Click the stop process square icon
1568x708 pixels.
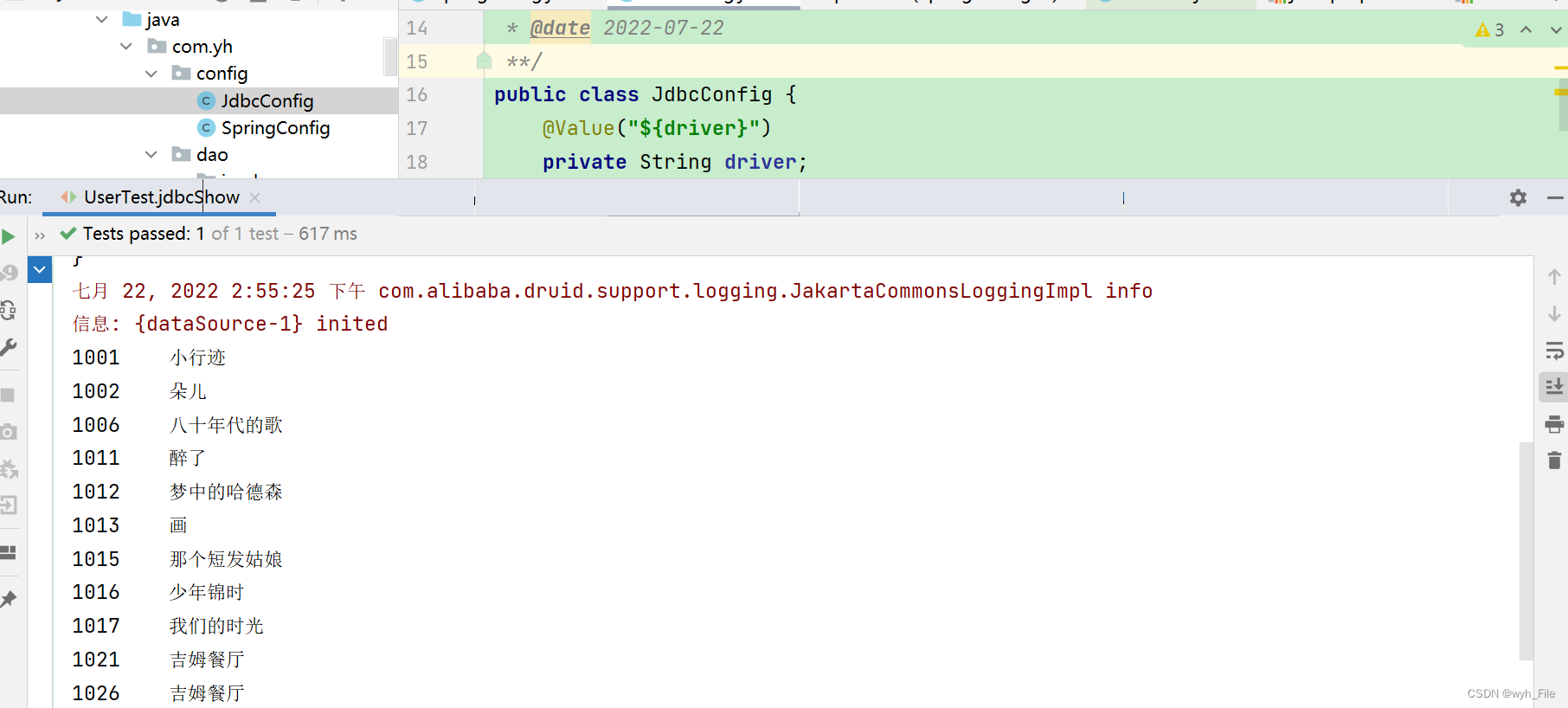pyautogui.click(x=8, y=395)
